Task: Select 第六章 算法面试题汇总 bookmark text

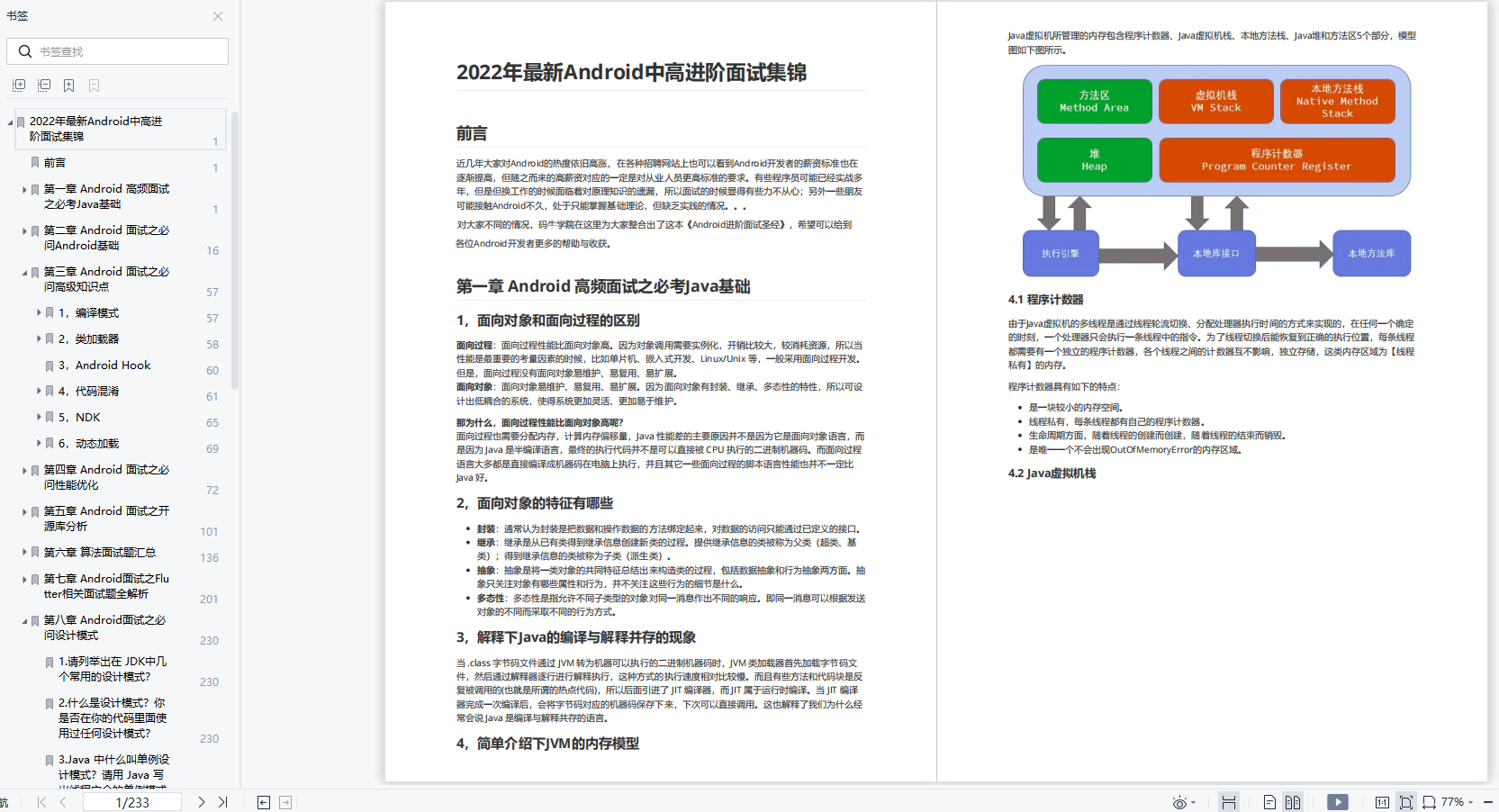Action: pos(100,553)
